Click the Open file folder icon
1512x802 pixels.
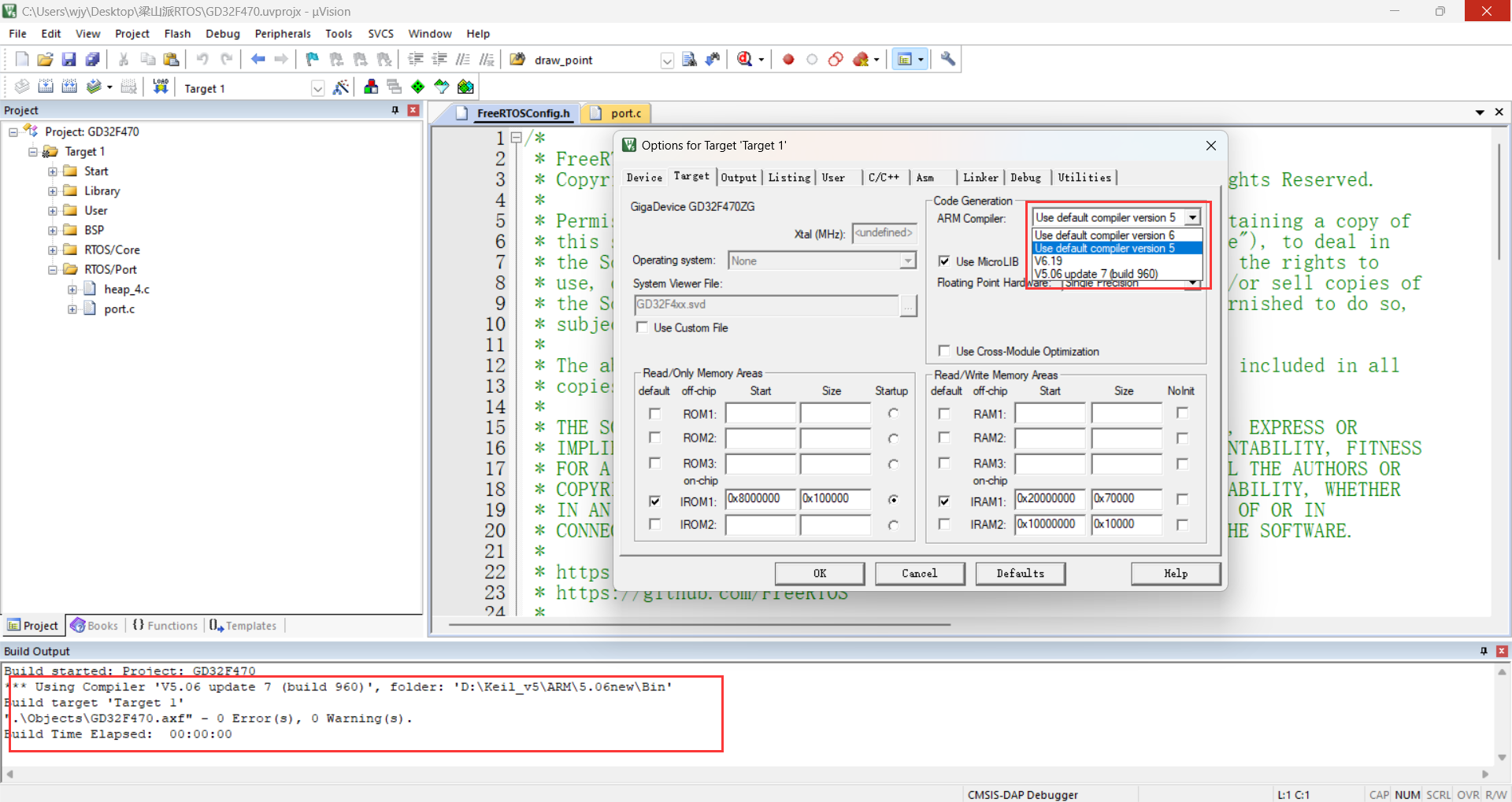point(45,60)
